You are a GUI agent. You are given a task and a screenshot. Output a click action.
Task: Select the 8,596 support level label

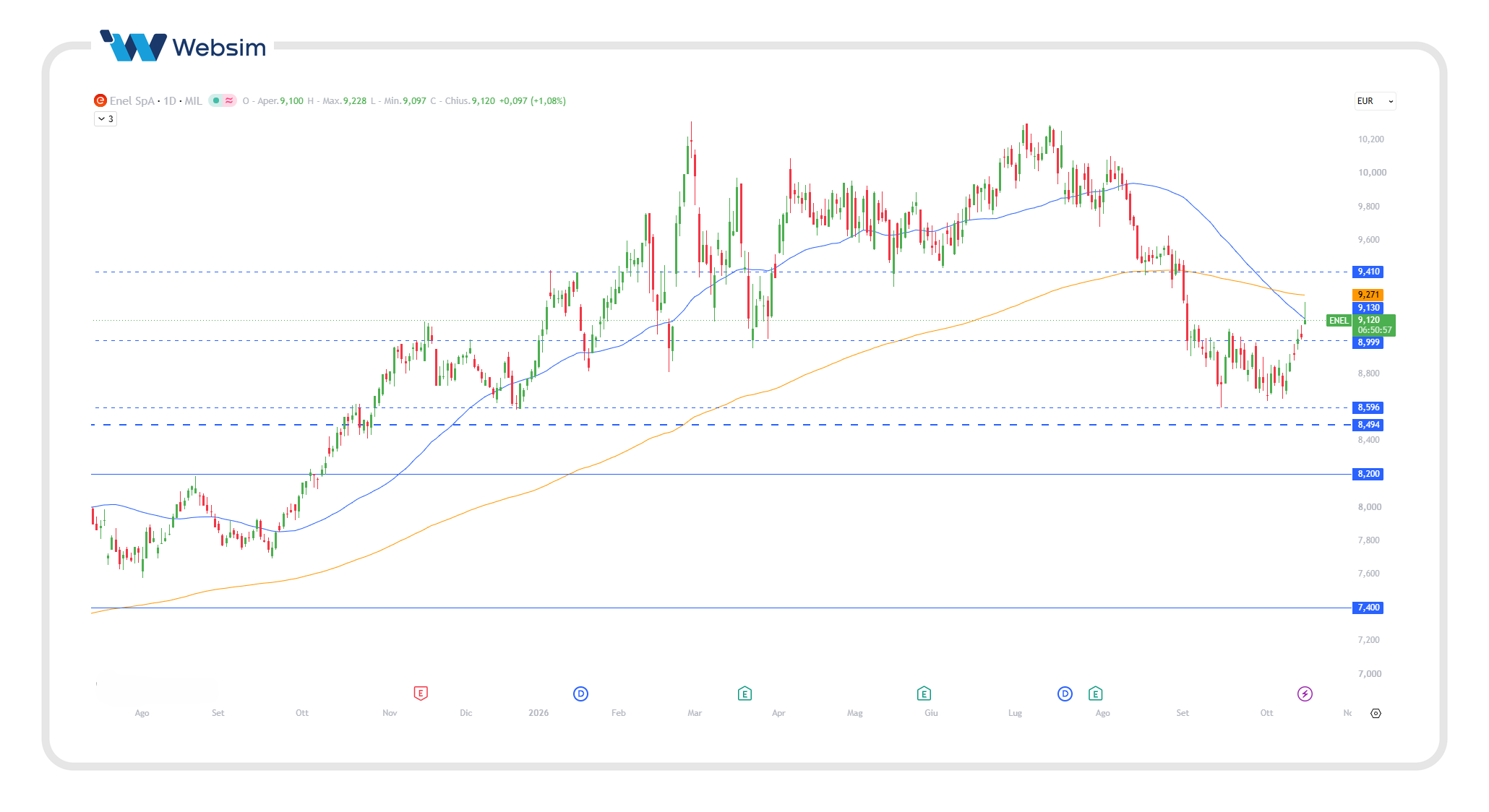pyautogui.click(x=1368, y=407)
